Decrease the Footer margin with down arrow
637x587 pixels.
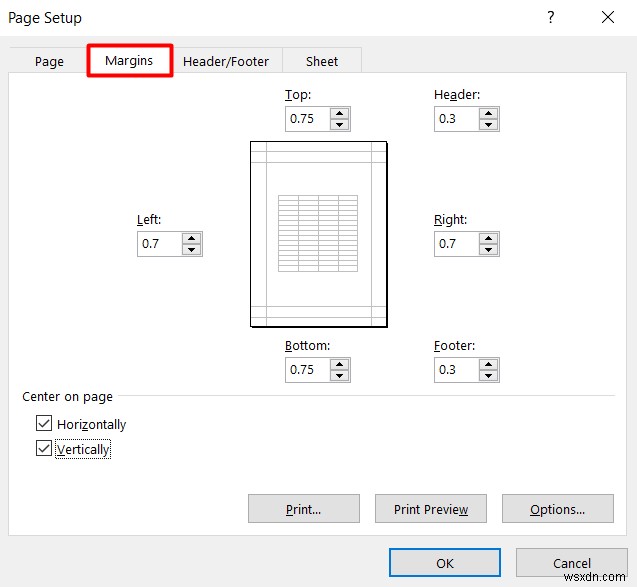[489, 376]
